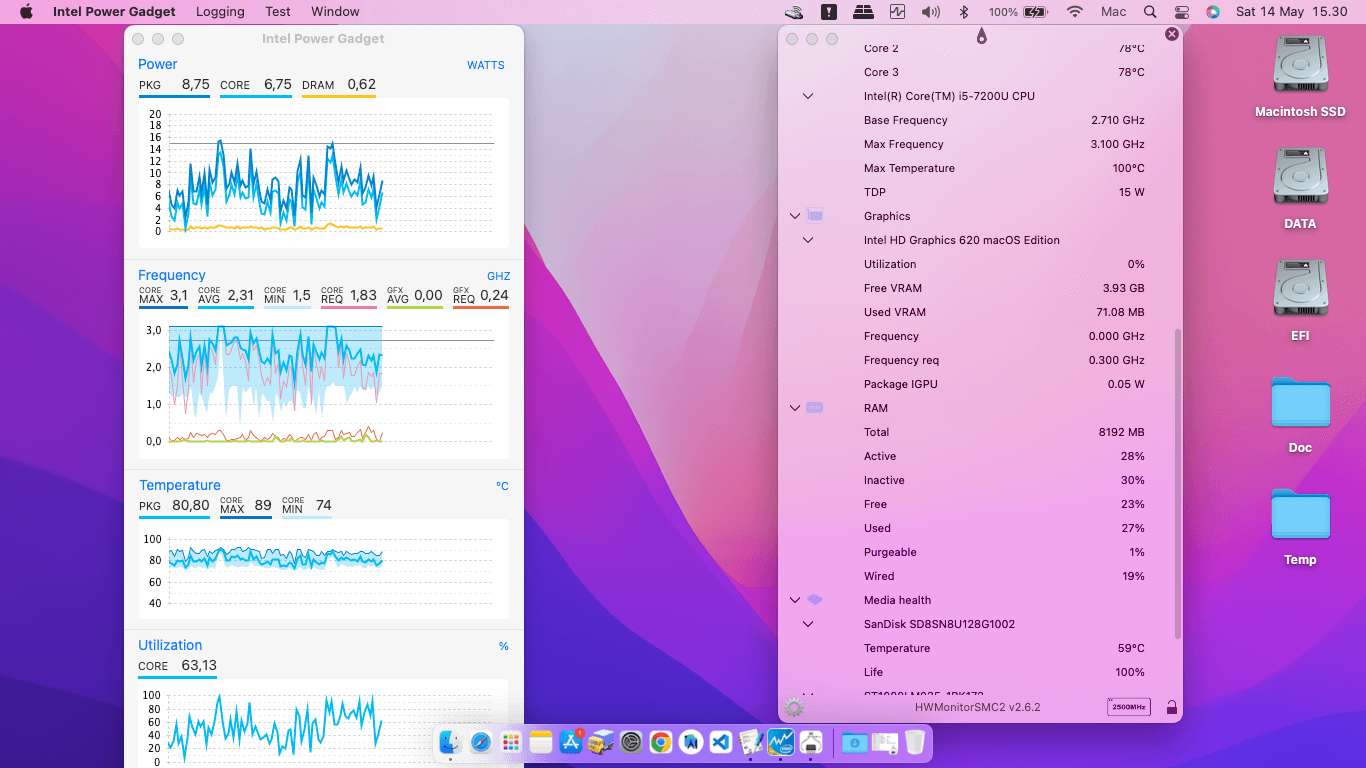Viewport: 1366px width, 768px height.
Task: Open the Wi-Fi menu
Action: tap(1075, 12)
